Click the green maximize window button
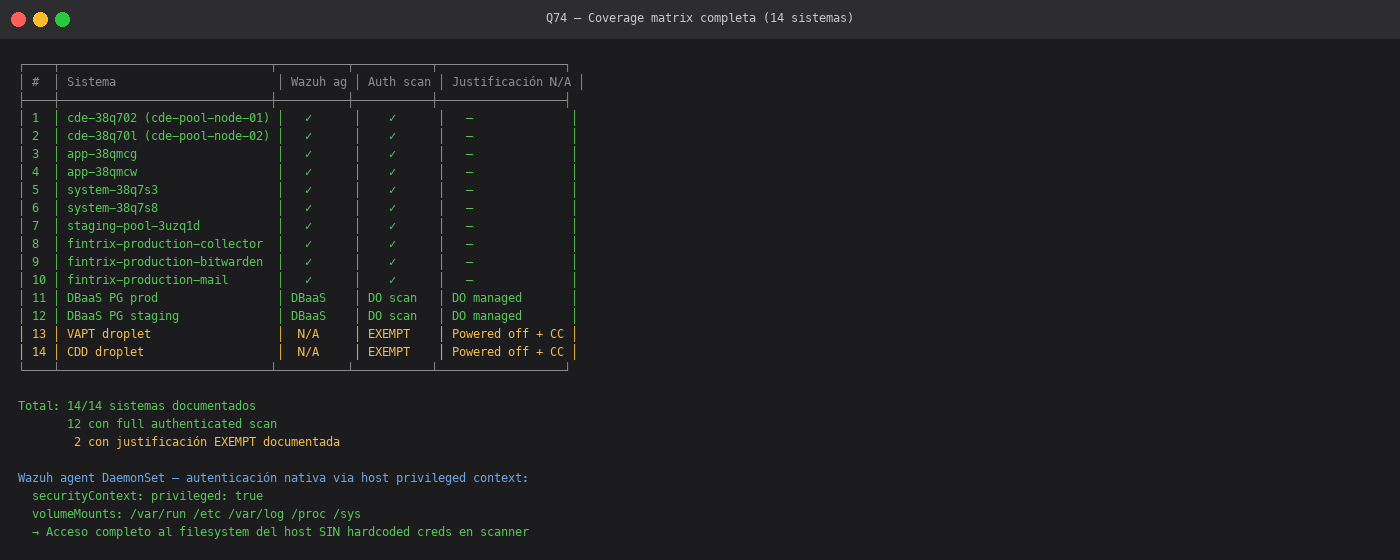This screenshot has width=1400, height=560. (x=62, y=19)
